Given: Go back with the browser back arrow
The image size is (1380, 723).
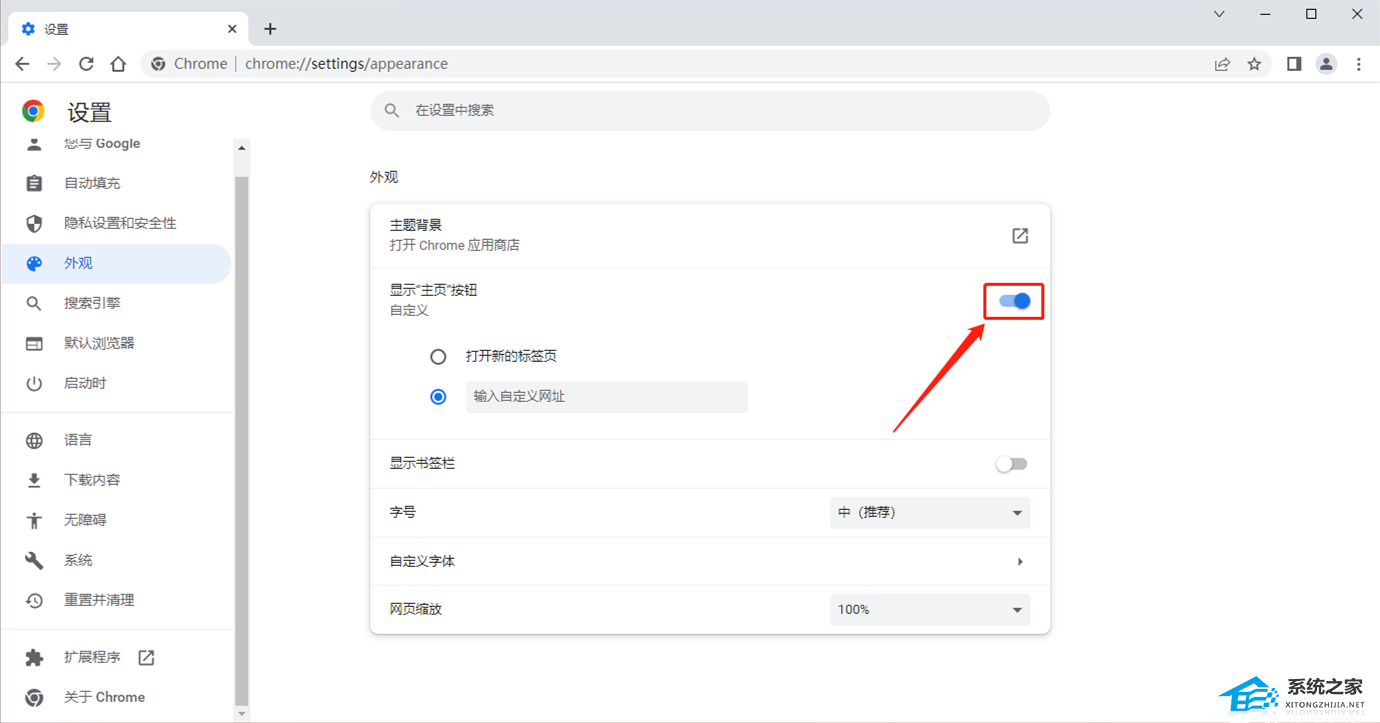Looking at the screenshot, I should coord(22,64).
